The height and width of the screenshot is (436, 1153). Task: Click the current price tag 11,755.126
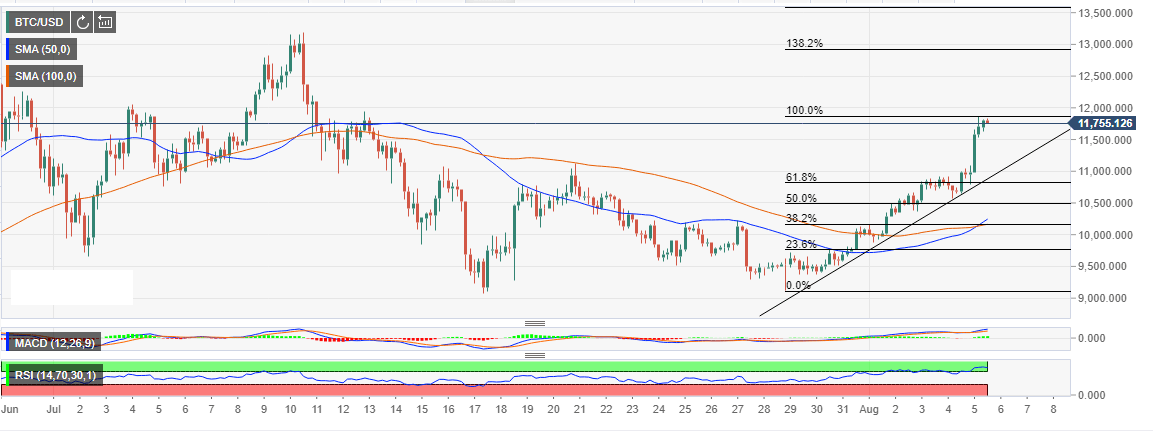click(x=1107, y=123)
